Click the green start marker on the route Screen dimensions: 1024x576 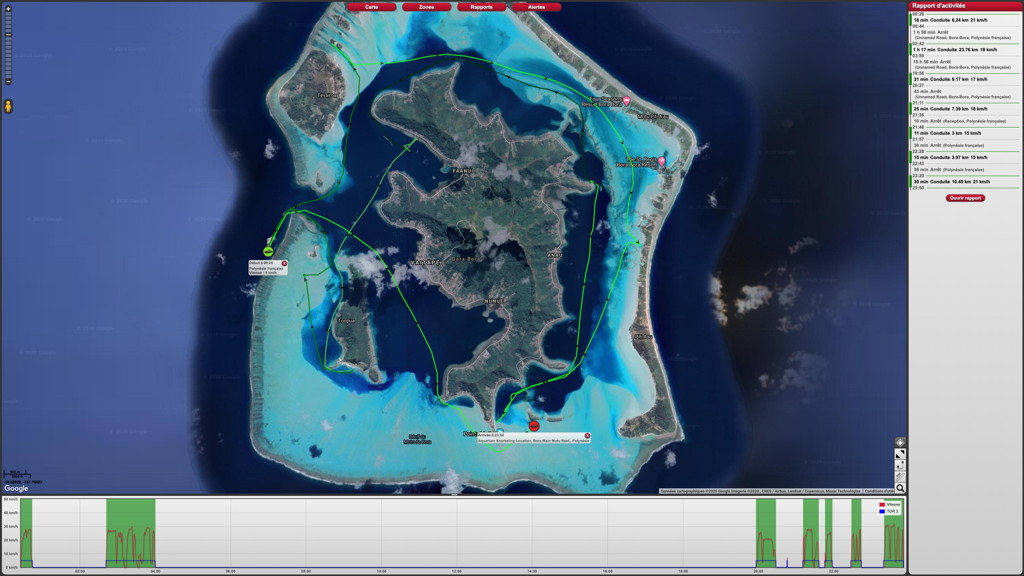coord(268,251)
